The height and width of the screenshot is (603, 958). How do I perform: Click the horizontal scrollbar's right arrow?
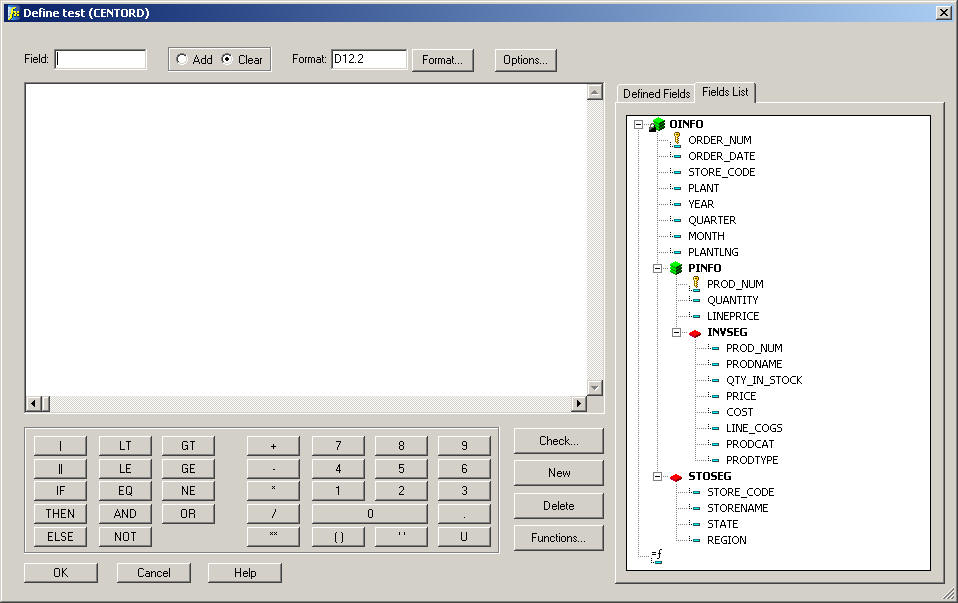[x=579, y=403]
